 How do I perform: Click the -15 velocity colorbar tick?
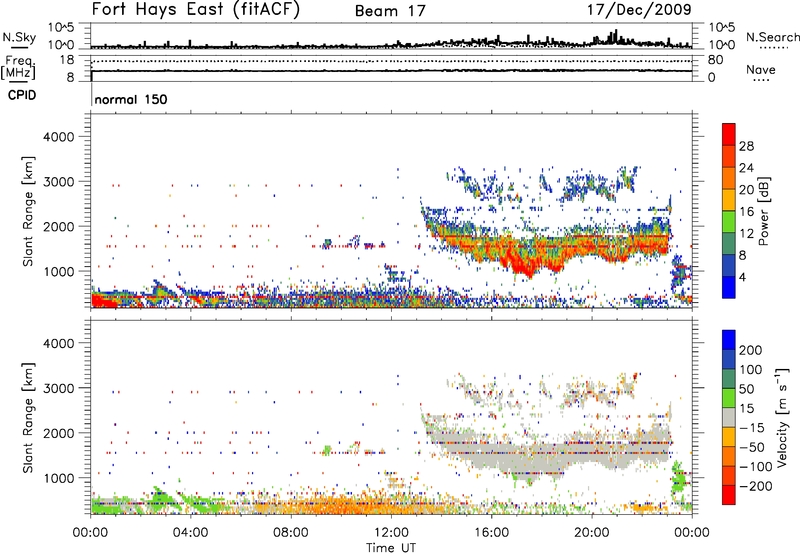[x=752, y=428]
